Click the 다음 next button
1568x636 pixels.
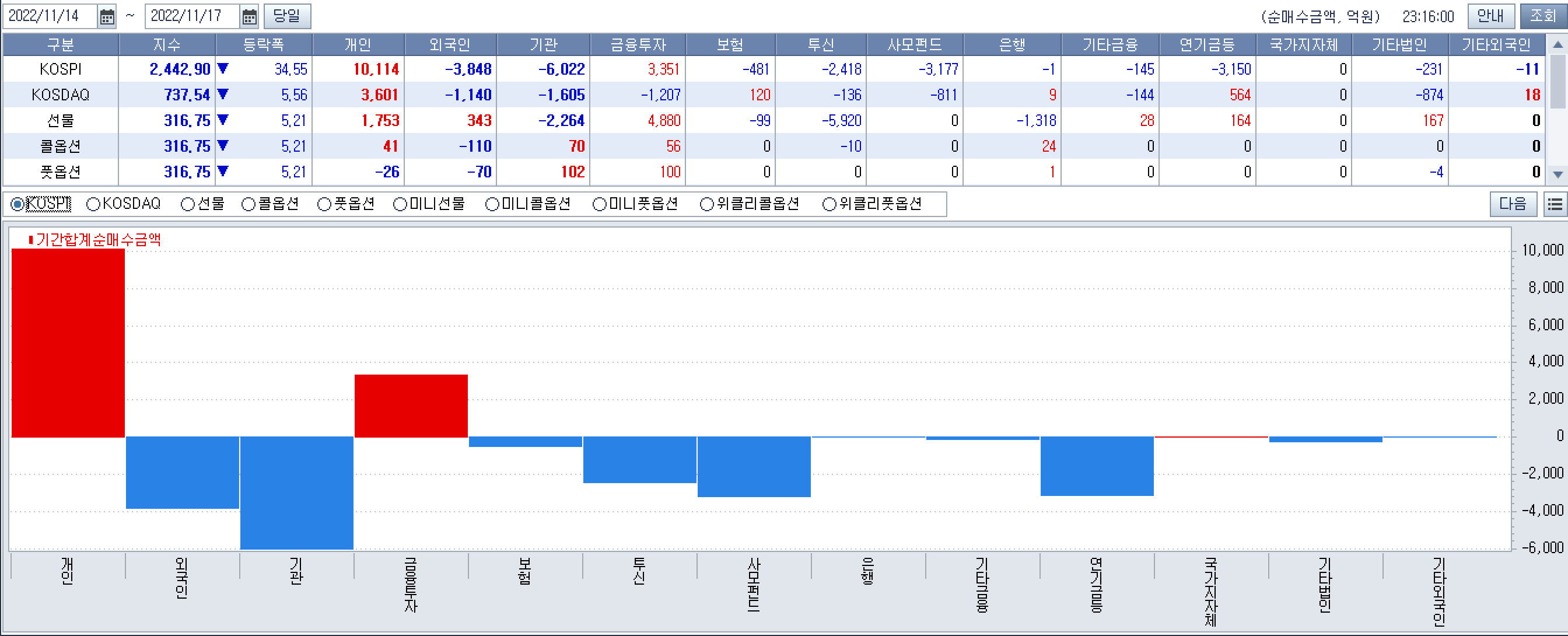pyautogui.click(x=1513, y=204)
